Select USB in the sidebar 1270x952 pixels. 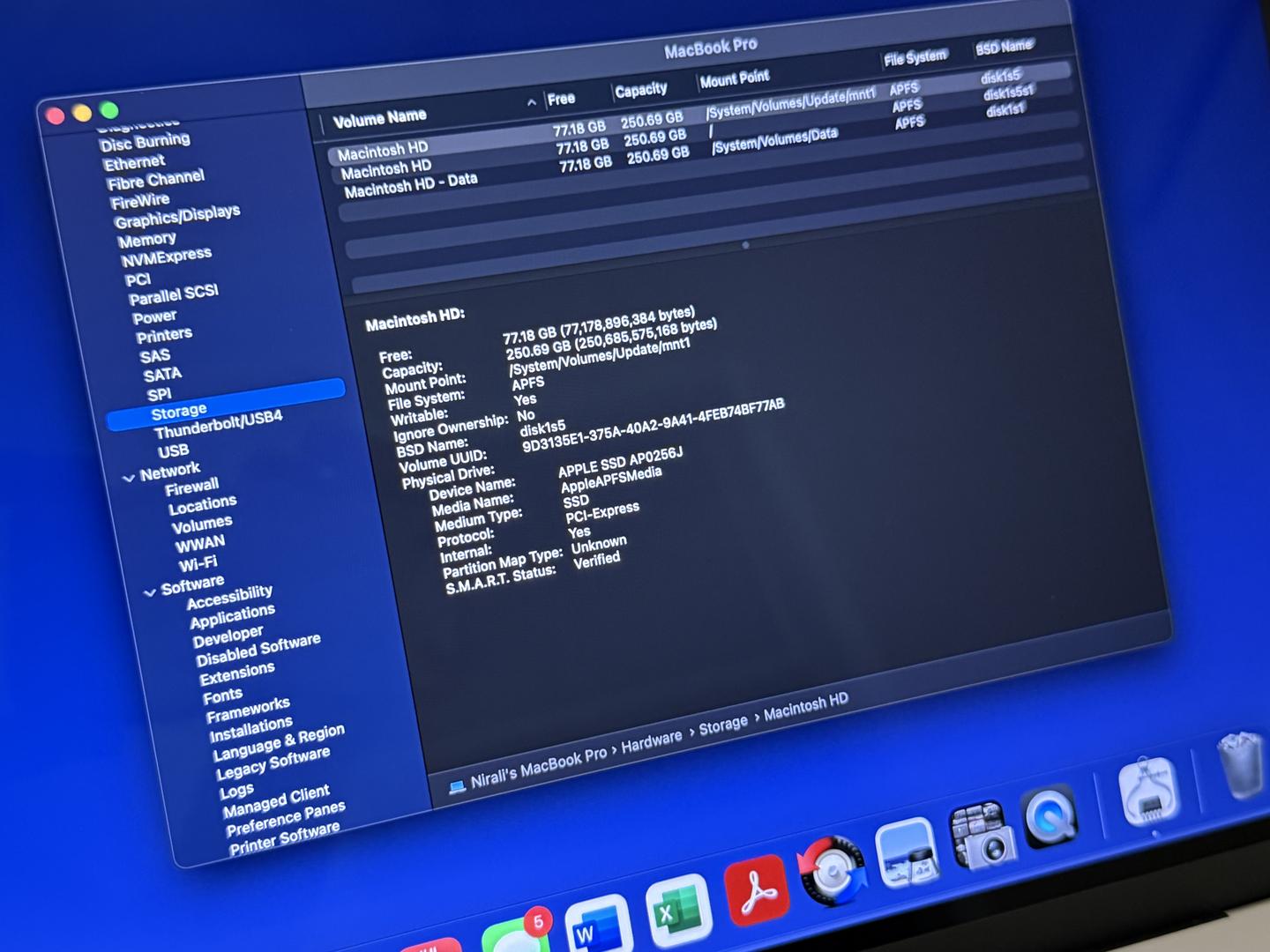pos(173,451)
